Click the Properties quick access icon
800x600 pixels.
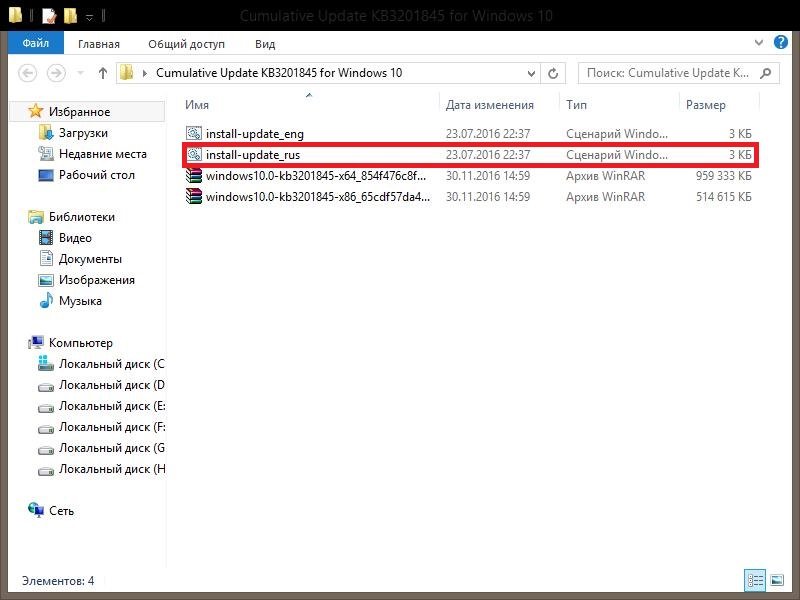pyautogui.click(x=49, y=16)
